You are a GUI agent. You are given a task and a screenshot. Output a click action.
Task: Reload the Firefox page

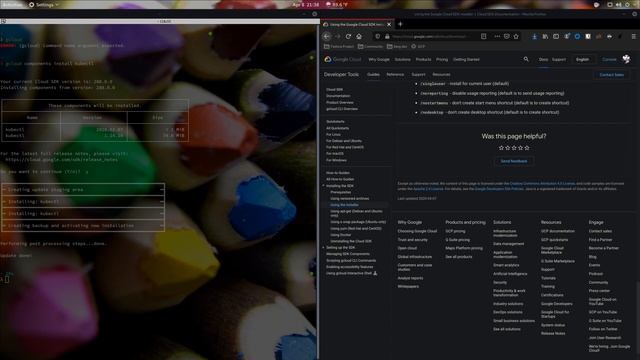(x=348, y=36)
